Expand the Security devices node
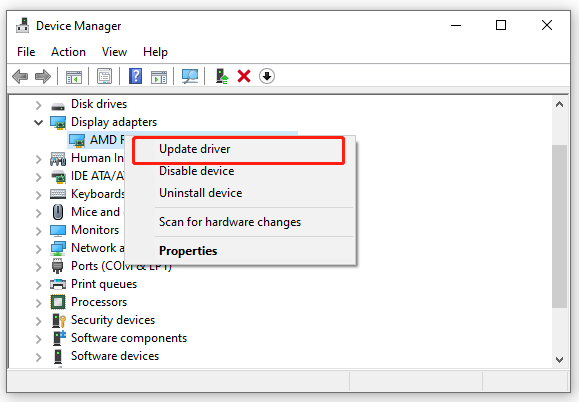 [38, 321]
